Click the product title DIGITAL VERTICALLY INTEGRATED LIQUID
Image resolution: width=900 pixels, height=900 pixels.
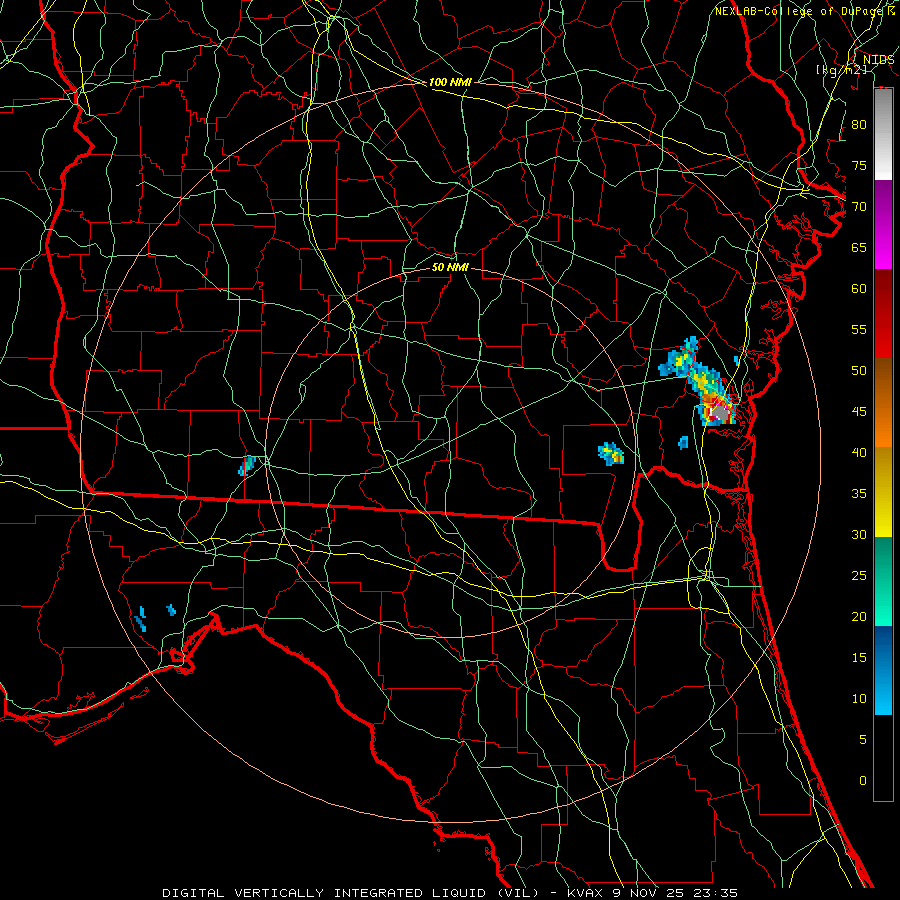(327, 893)
